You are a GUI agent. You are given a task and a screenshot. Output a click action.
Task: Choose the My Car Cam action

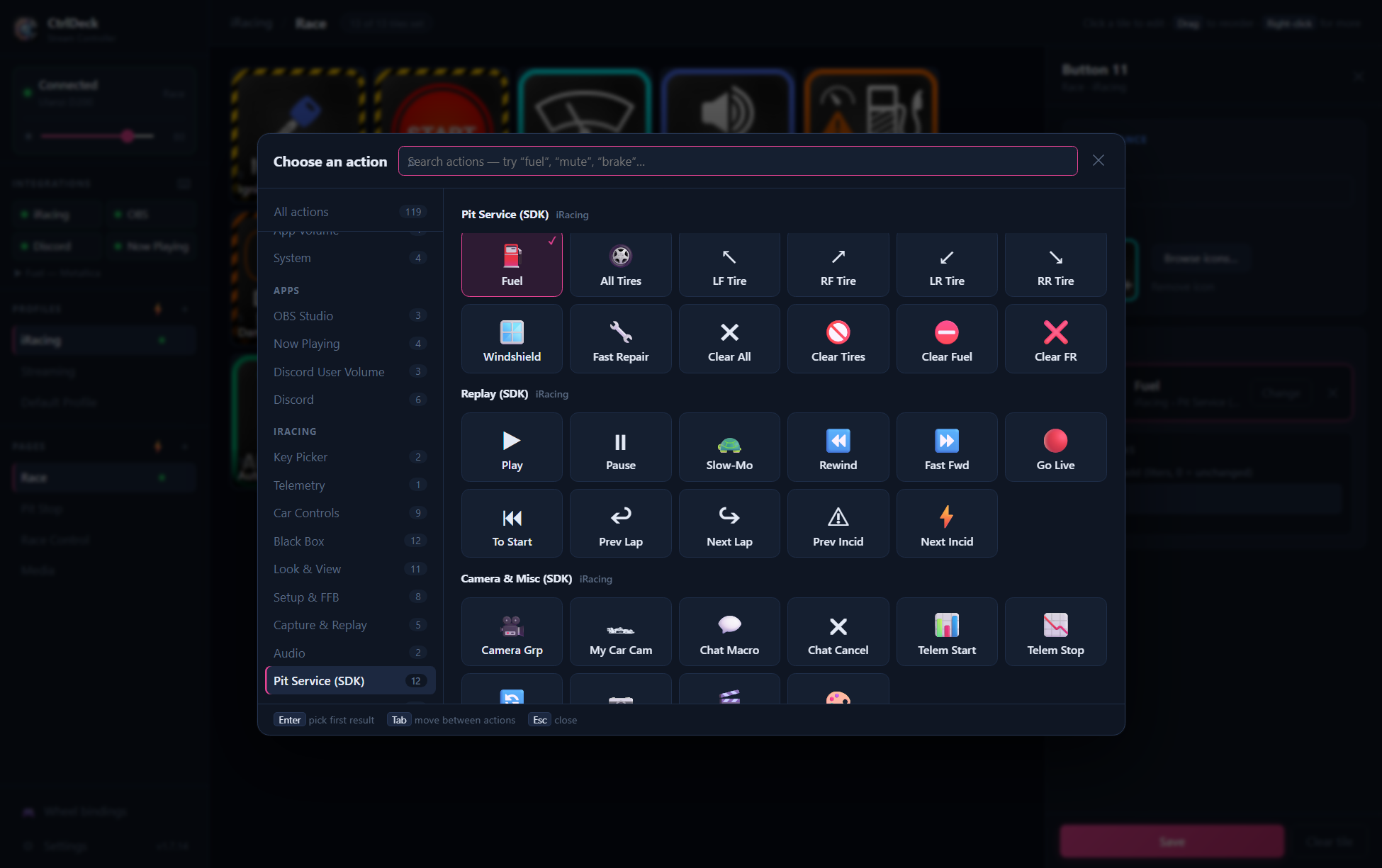621,632
